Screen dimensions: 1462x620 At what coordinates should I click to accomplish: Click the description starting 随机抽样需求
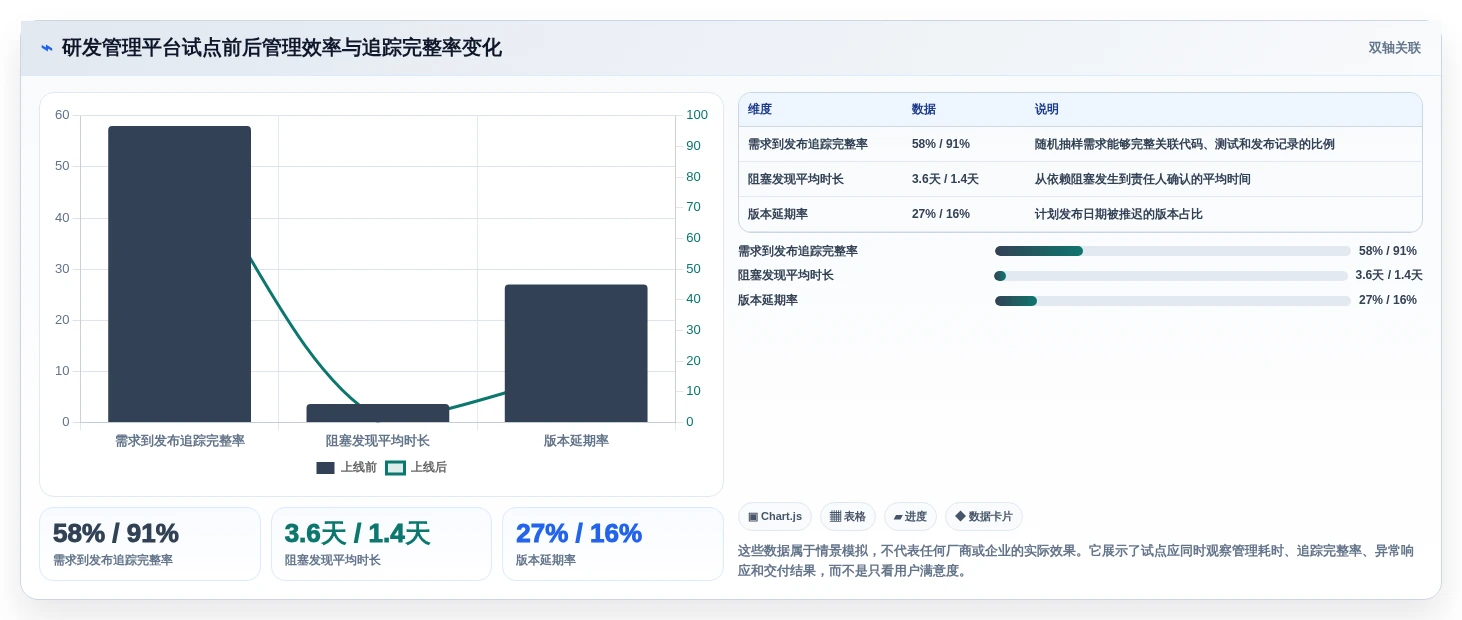point(1184,144)
